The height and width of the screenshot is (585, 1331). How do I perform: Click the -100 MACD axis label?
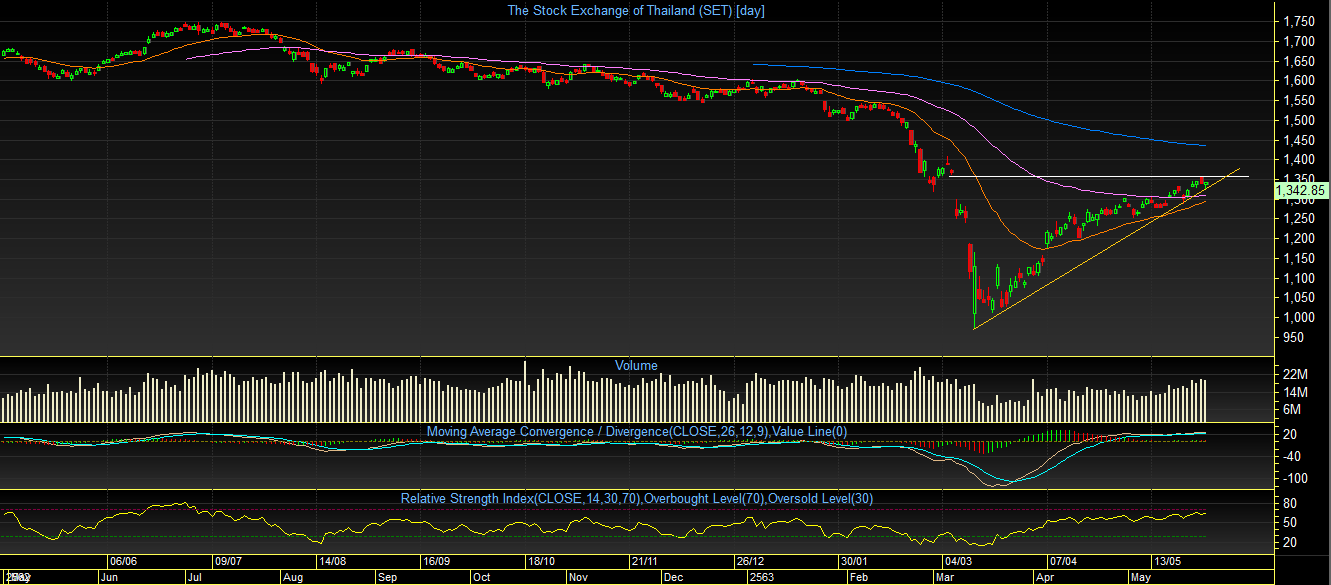tap(1293, 478)
